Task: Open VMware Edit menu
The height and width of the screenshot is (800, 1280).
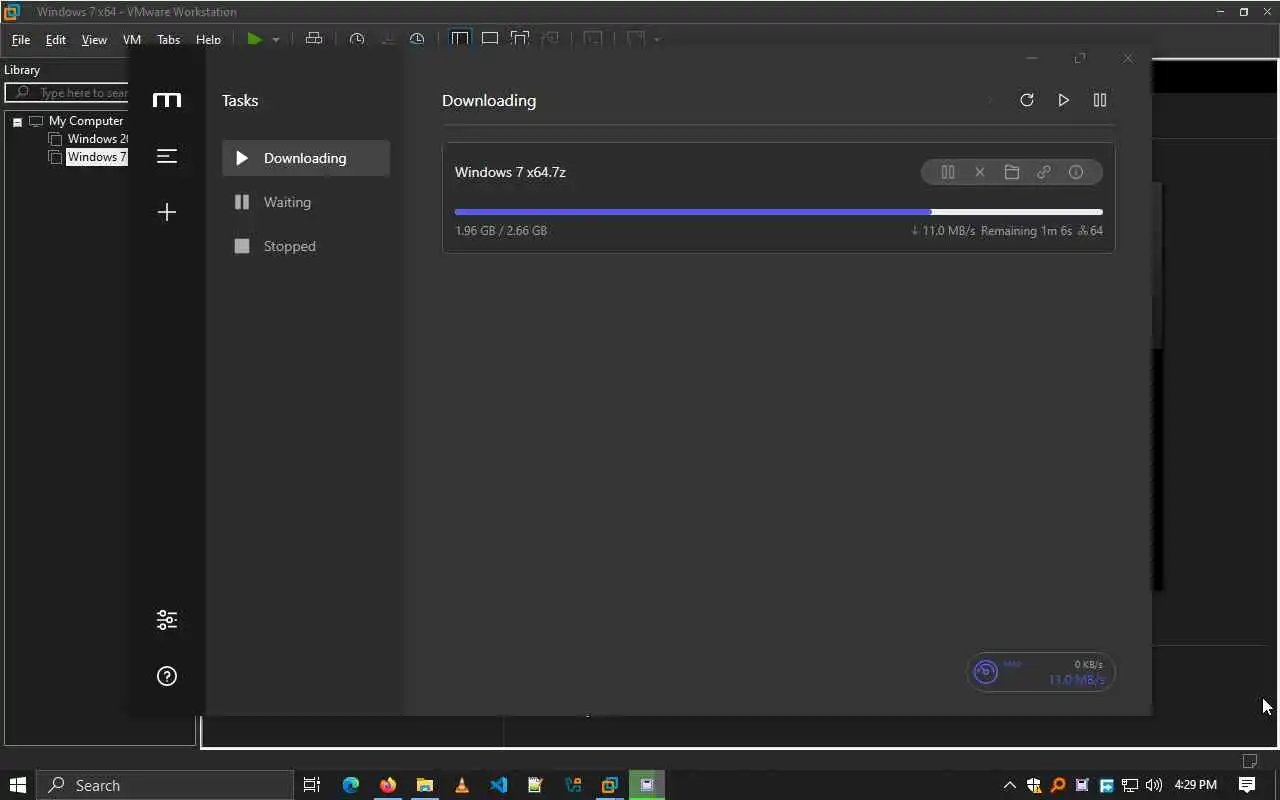Action: click(x=56, y=40)
